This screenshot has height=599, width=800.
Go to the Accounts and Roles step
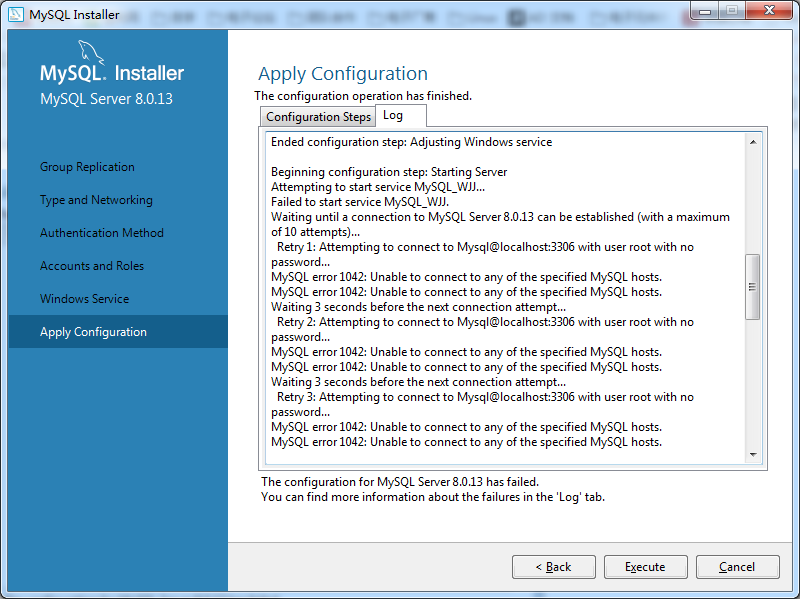(x=92, y=266)
